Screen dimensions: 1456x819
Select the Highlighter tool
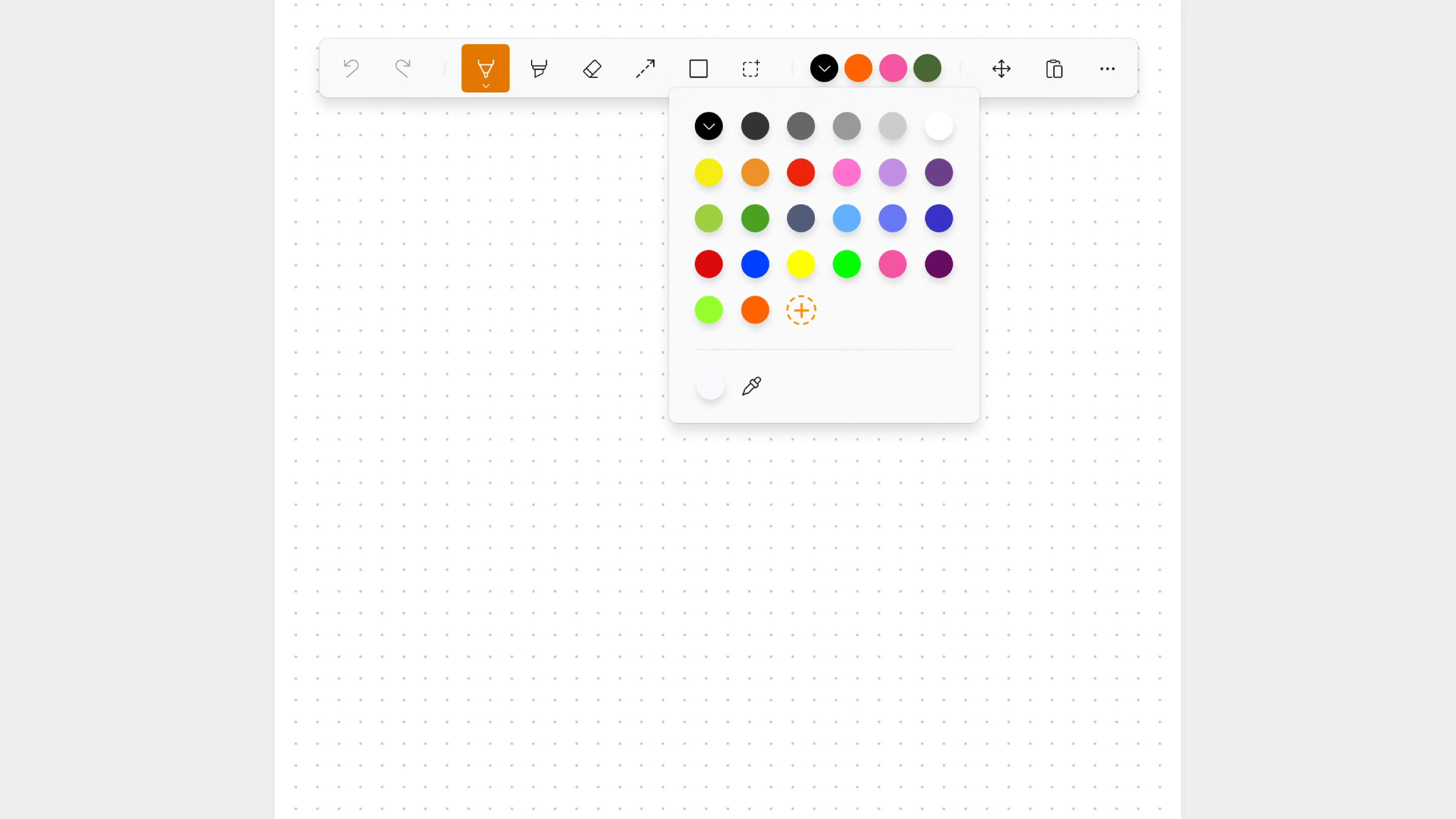[x=539, y=68]
